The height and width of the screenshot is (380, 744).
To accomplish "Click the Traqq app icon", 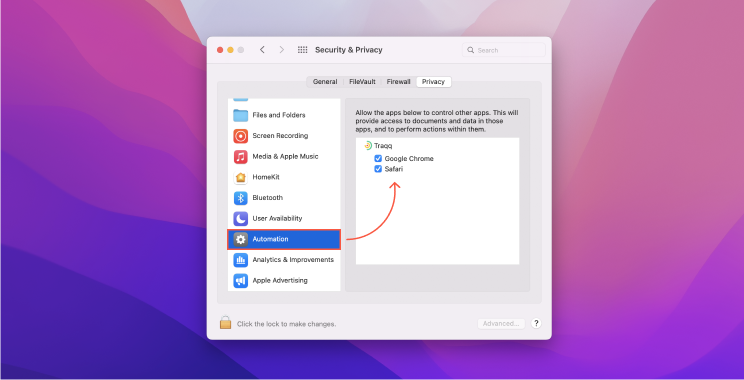I will 368,146.
